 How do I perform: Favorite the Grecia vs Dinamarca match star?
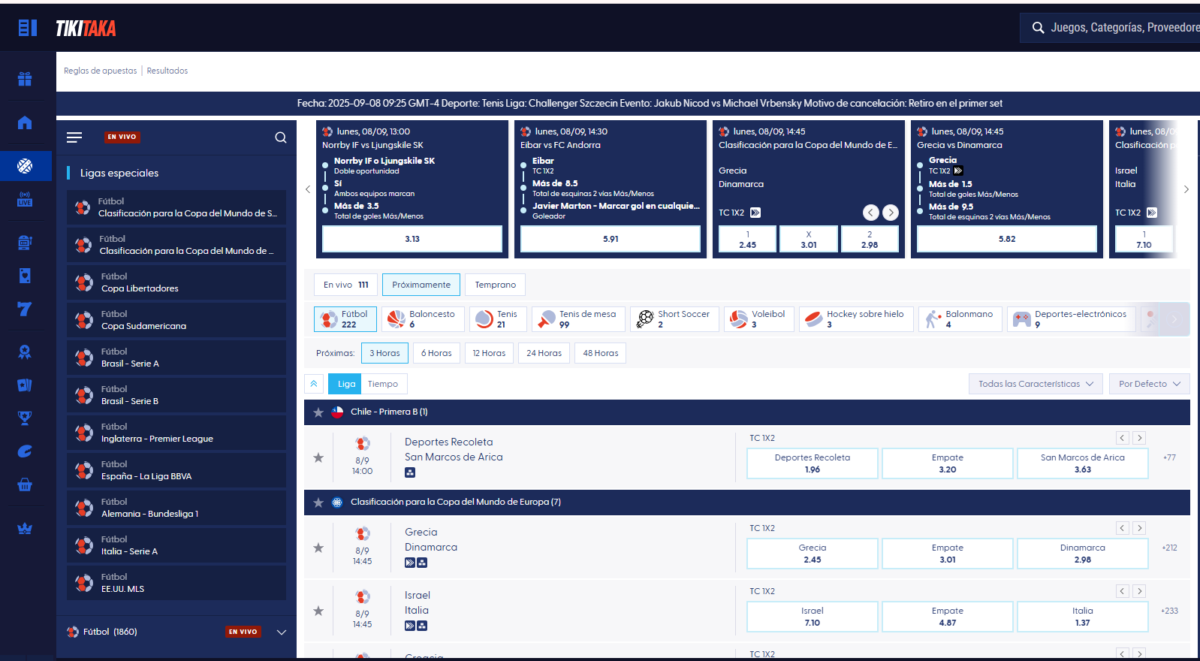319,547
